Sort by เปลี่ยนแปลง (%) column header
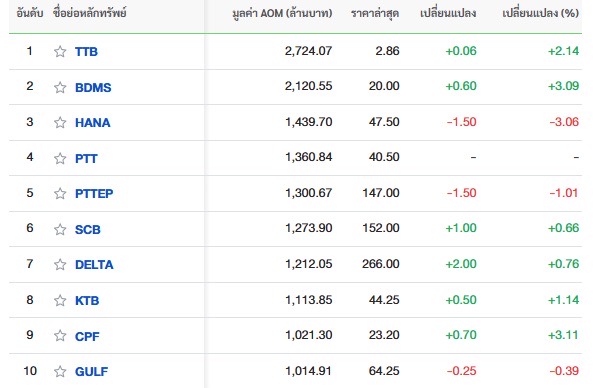Image resolution: width=598 pixels, height=388 pixels. (540, 13)
